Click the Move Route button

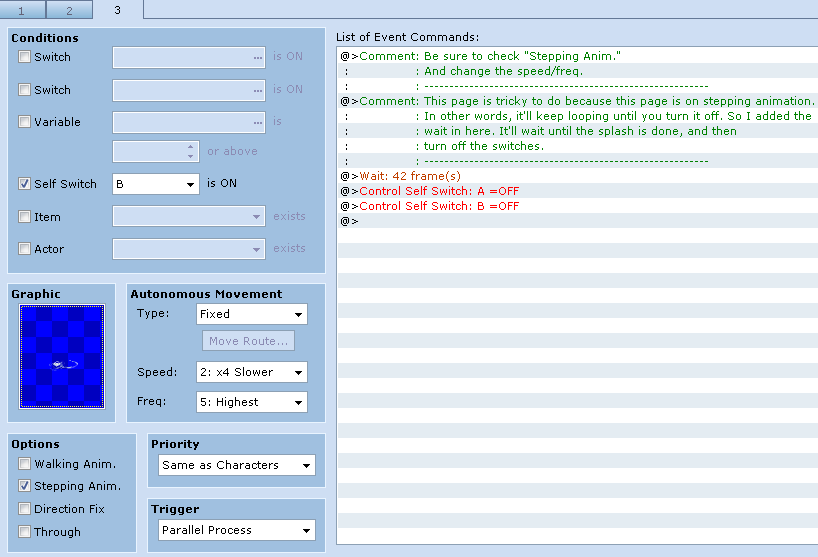pos(248,341)
